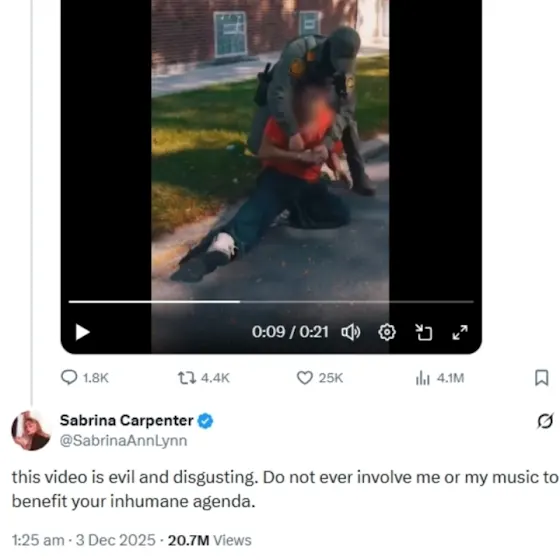Viewport: 560px width, 560px height.
Task: Expand video to fullscreen
Action: click(x=460, y=332)
